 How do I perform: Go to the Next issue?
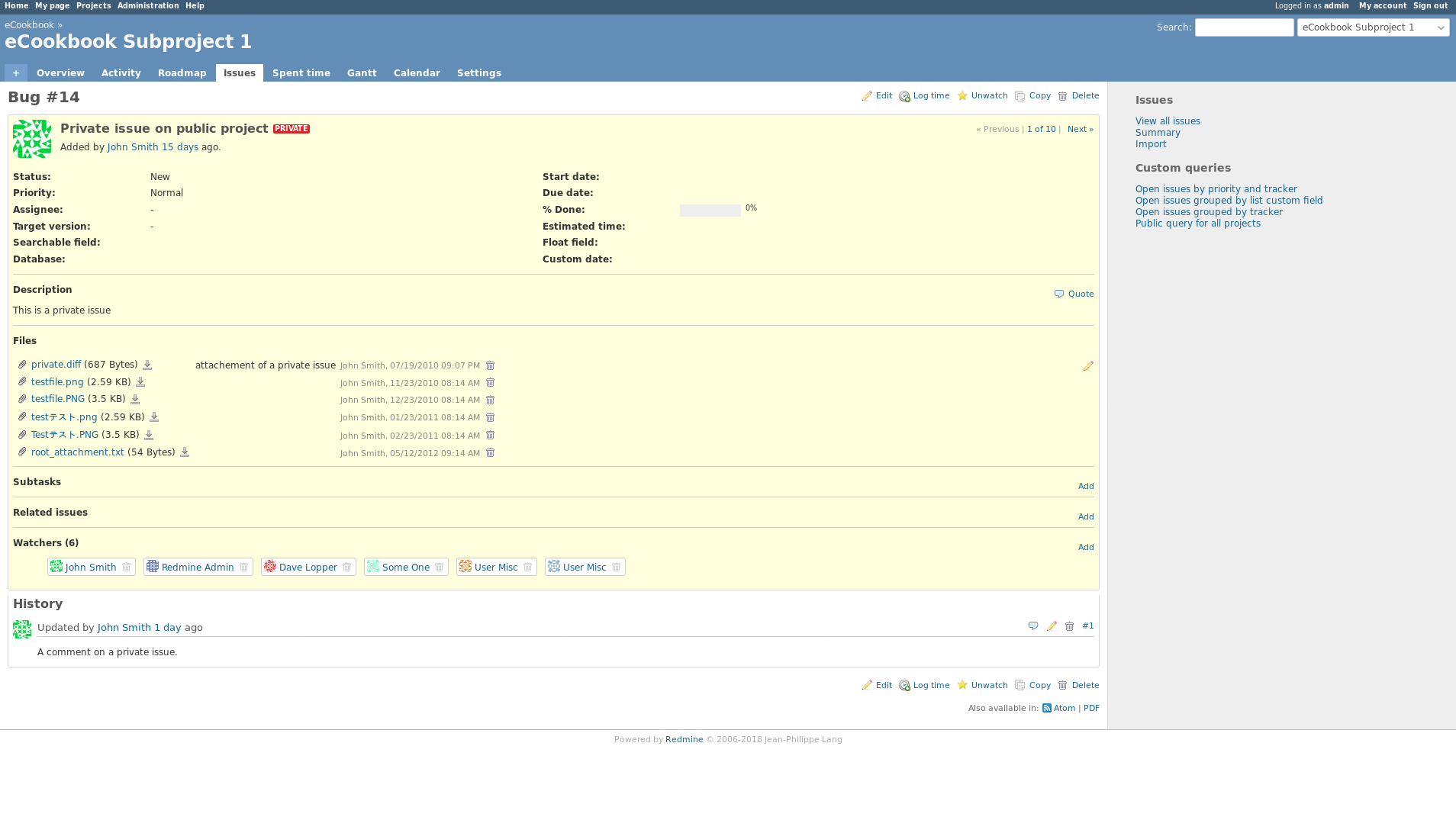1081,130
